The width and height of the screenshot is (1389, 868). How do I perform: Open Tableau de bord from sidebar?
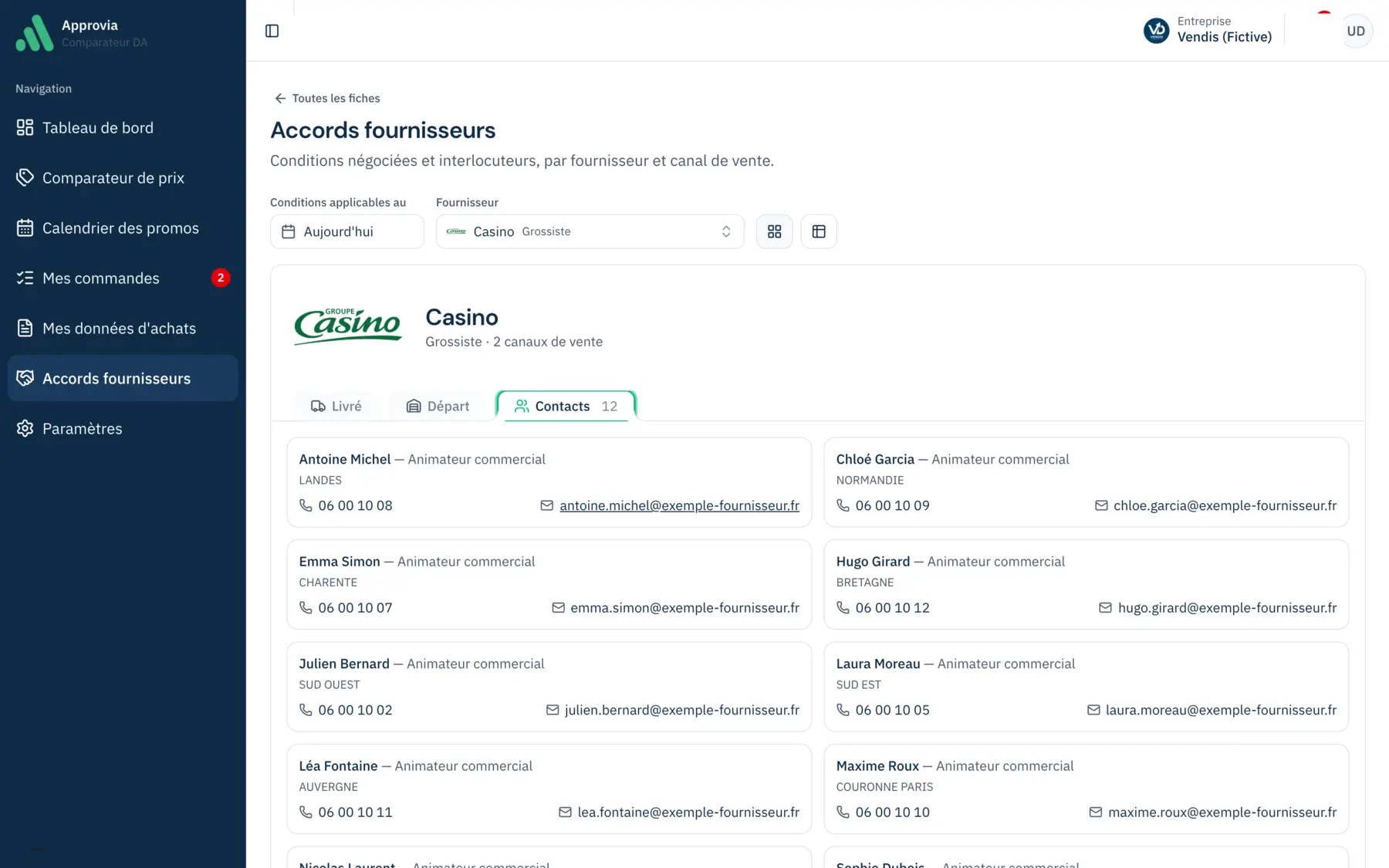pos(123,127)
